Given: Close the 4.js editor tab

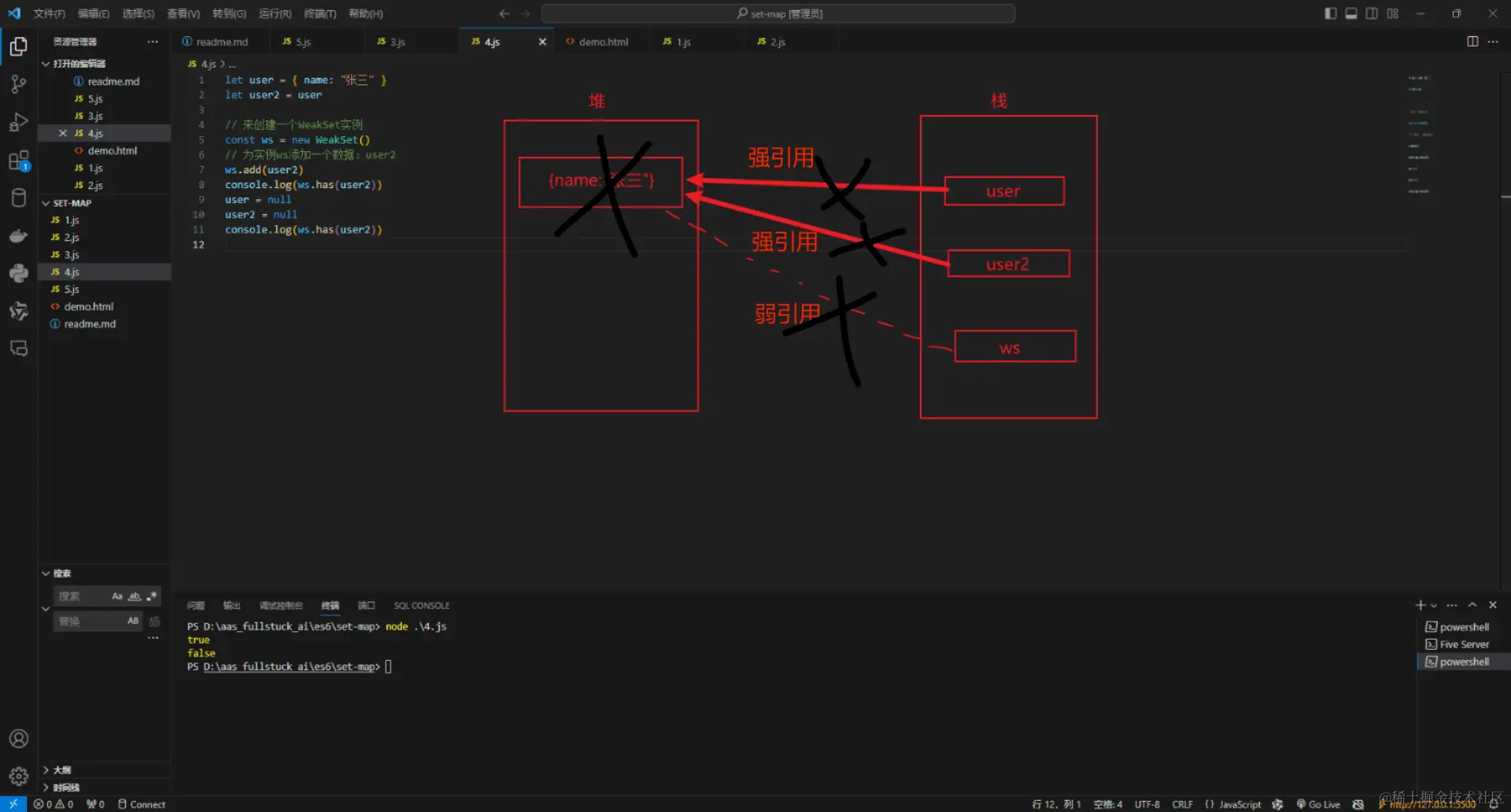Looking at the screenshot, I should coord(542,42).
